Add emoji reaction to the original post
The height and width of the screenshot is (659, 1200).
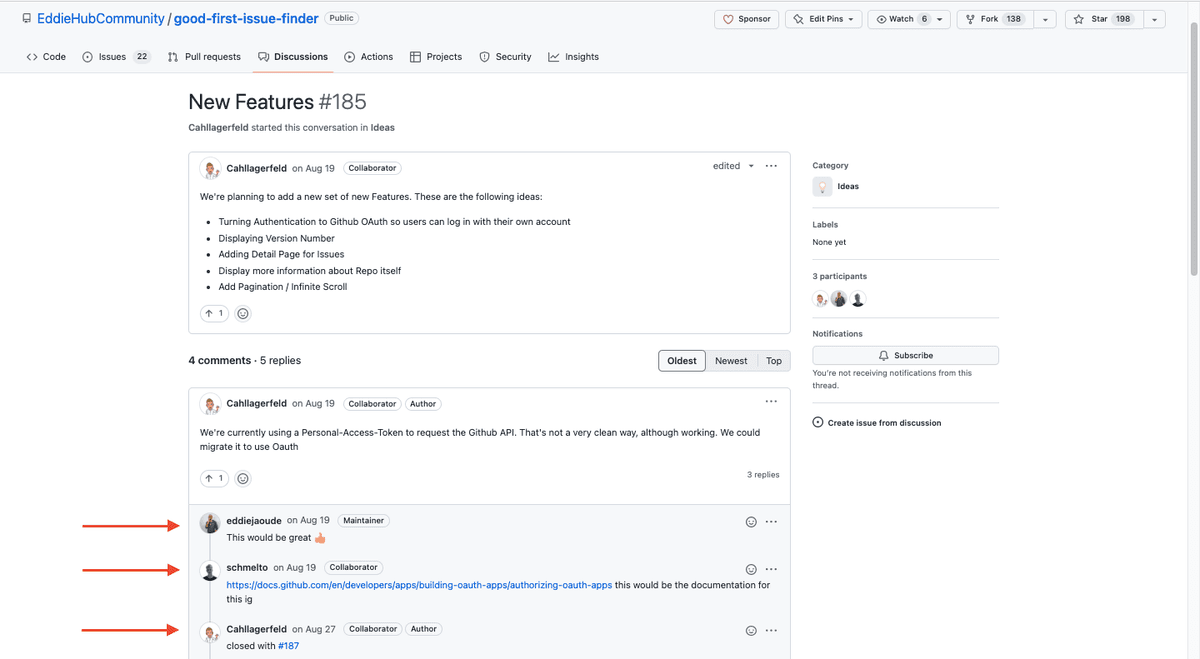coord(243,314)
